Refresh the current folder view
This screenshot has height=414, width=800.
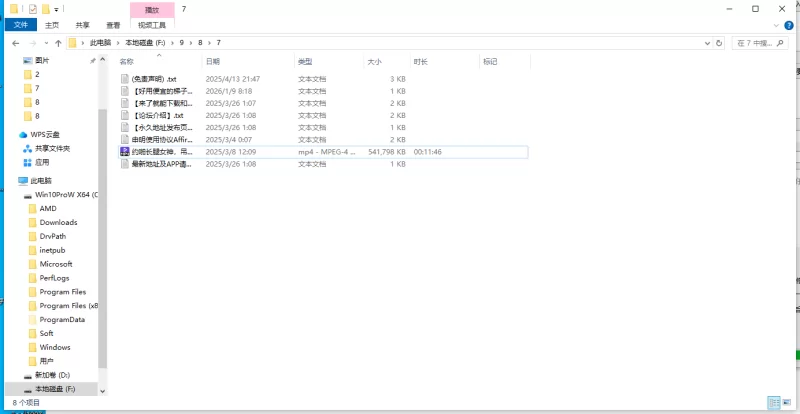coord(719,43)
